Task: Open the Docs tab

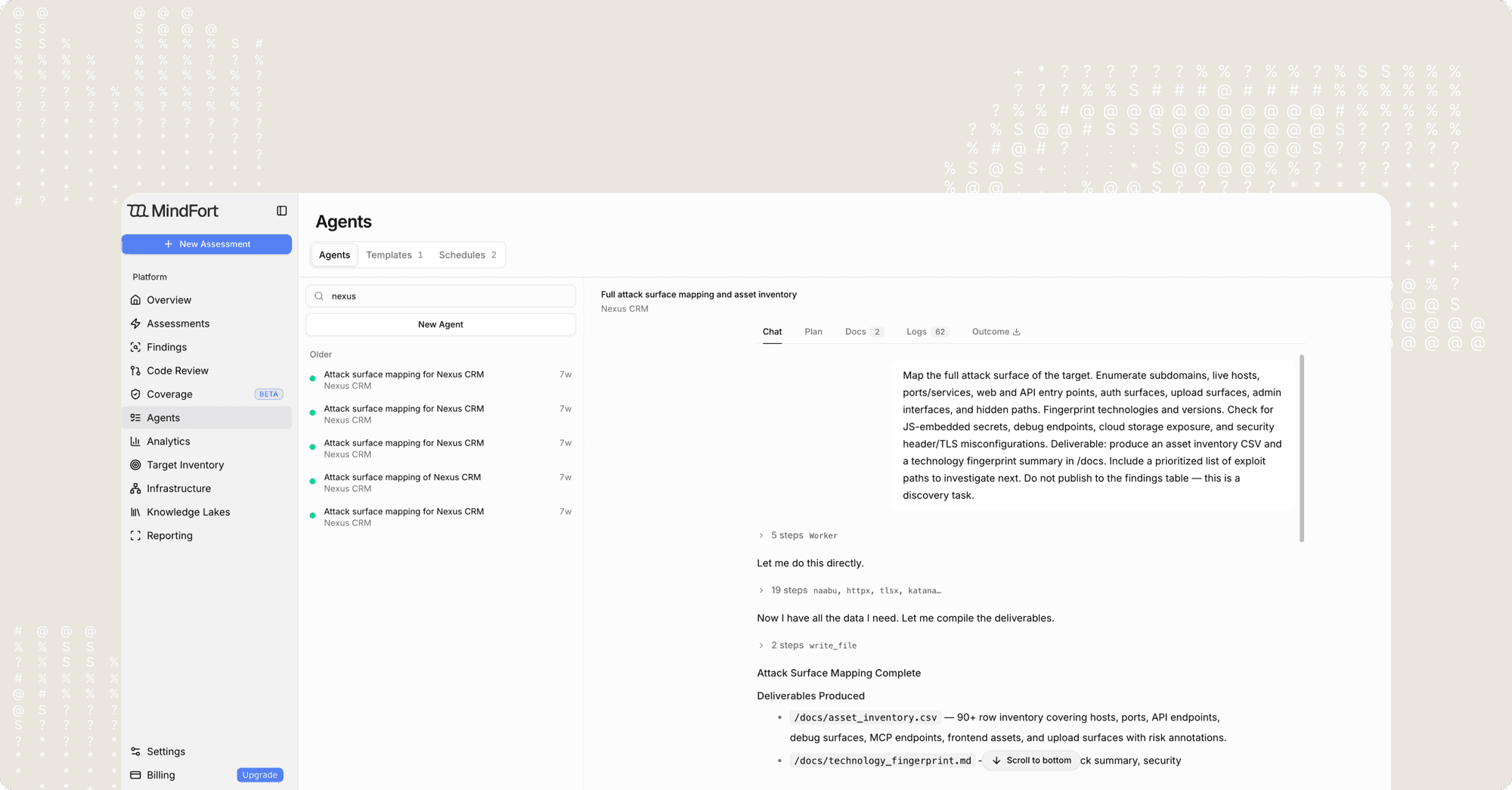Action: point(863,332)
